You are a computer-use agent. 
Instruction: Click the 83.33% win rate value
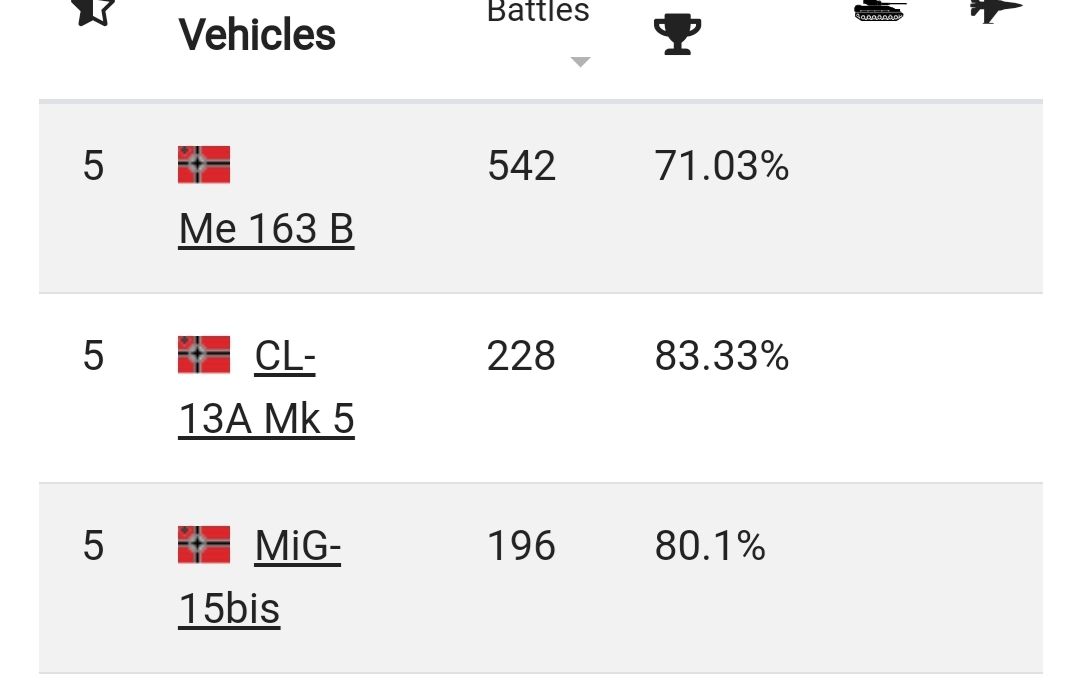click(721, 356)
